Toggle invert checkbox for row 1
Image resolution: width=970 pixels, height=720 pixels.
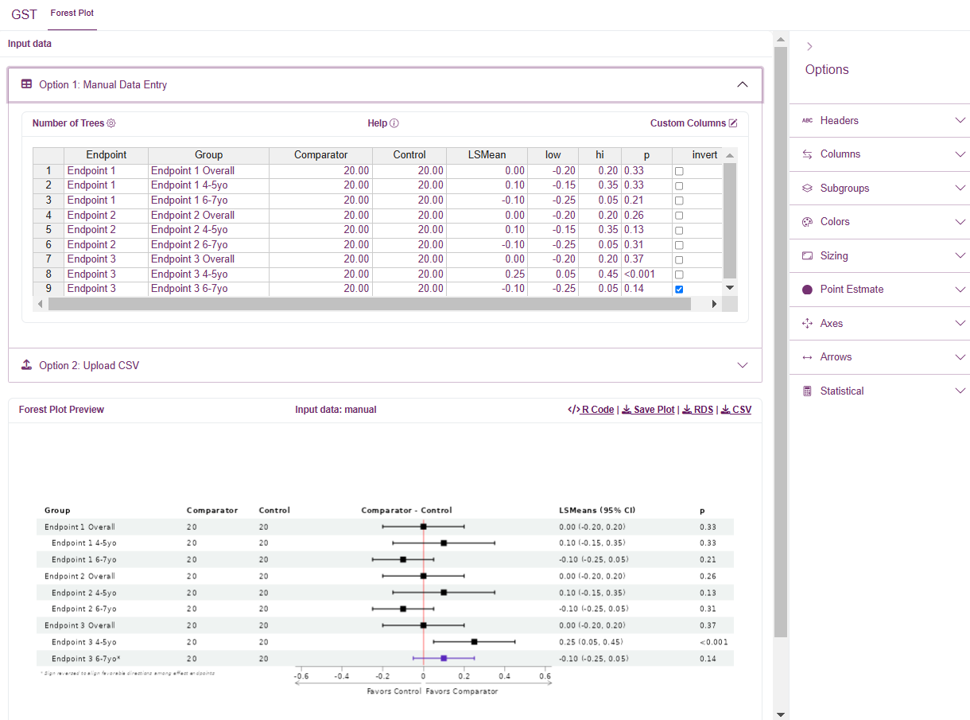(679, 171)
